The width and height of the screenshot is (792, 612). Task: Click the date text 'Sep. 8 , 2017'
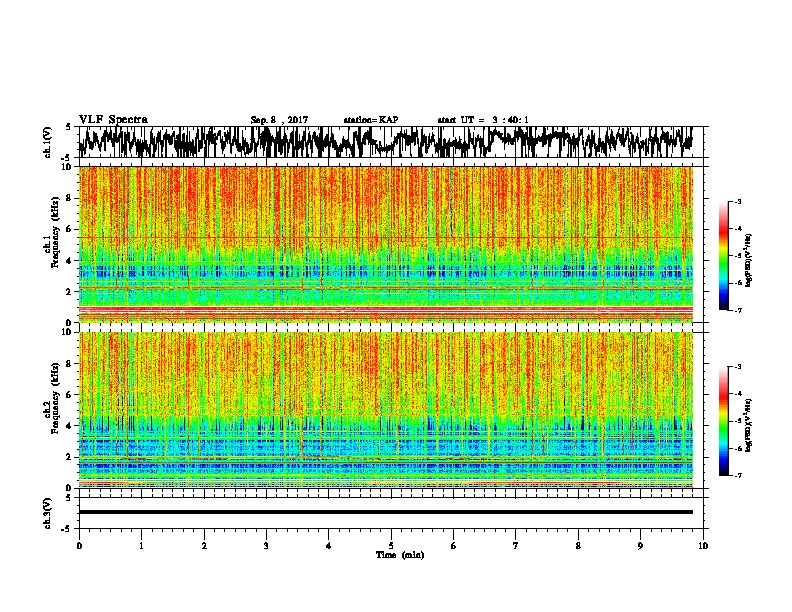pos(279,120)
